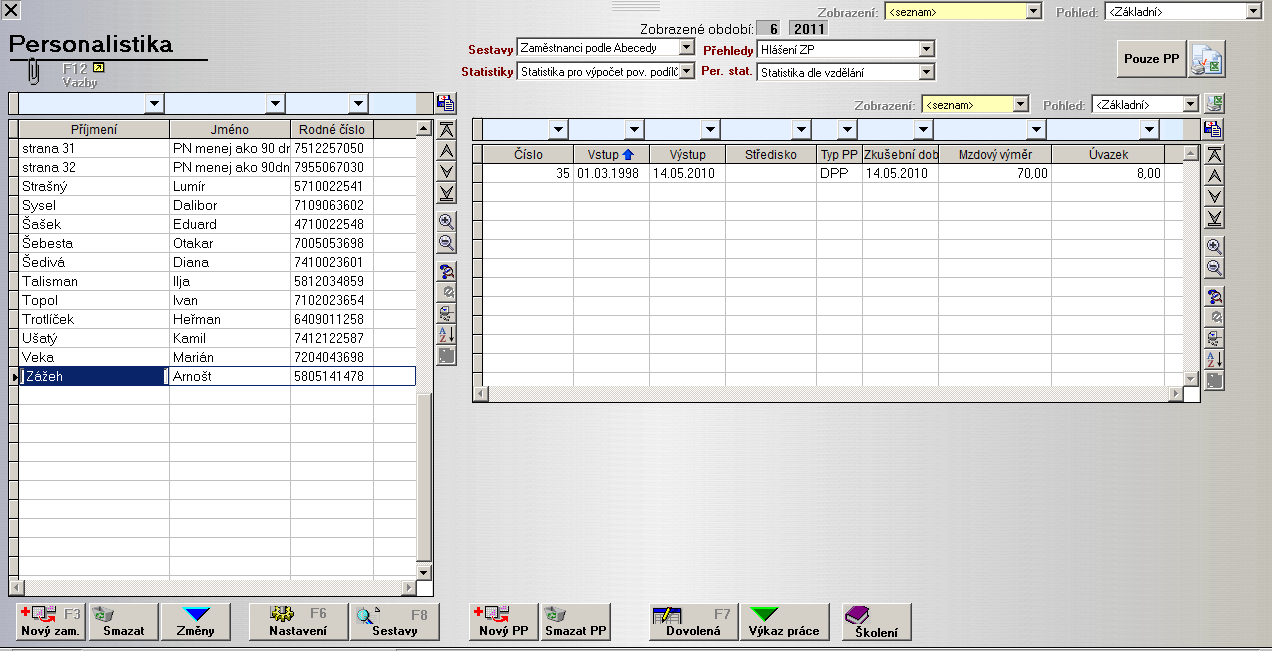Click the Smazat PP button
This screenshot has width=1273, height=651.
coord(575,622)
